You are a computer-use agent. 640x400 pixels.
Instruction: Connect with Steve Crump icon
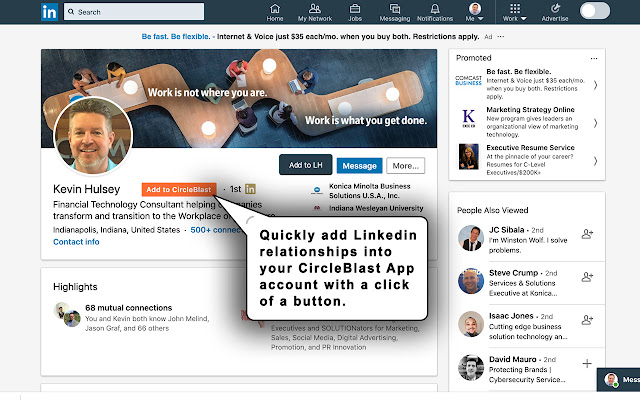587,277
